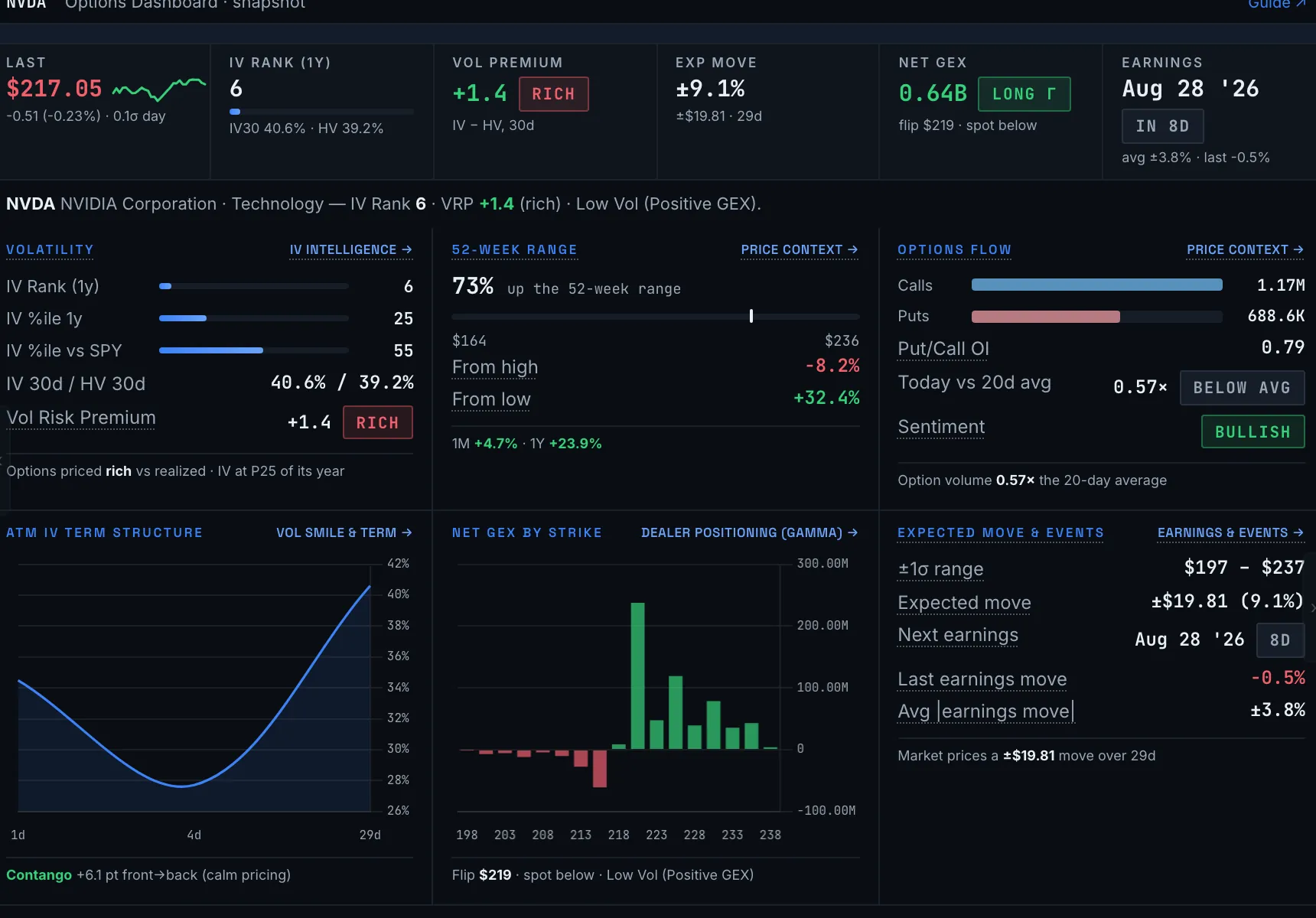The height and width of the screenshot is (918, 1316).
Task: Click the 688.6K puts volume value
Action: [x=1275, y=316]
